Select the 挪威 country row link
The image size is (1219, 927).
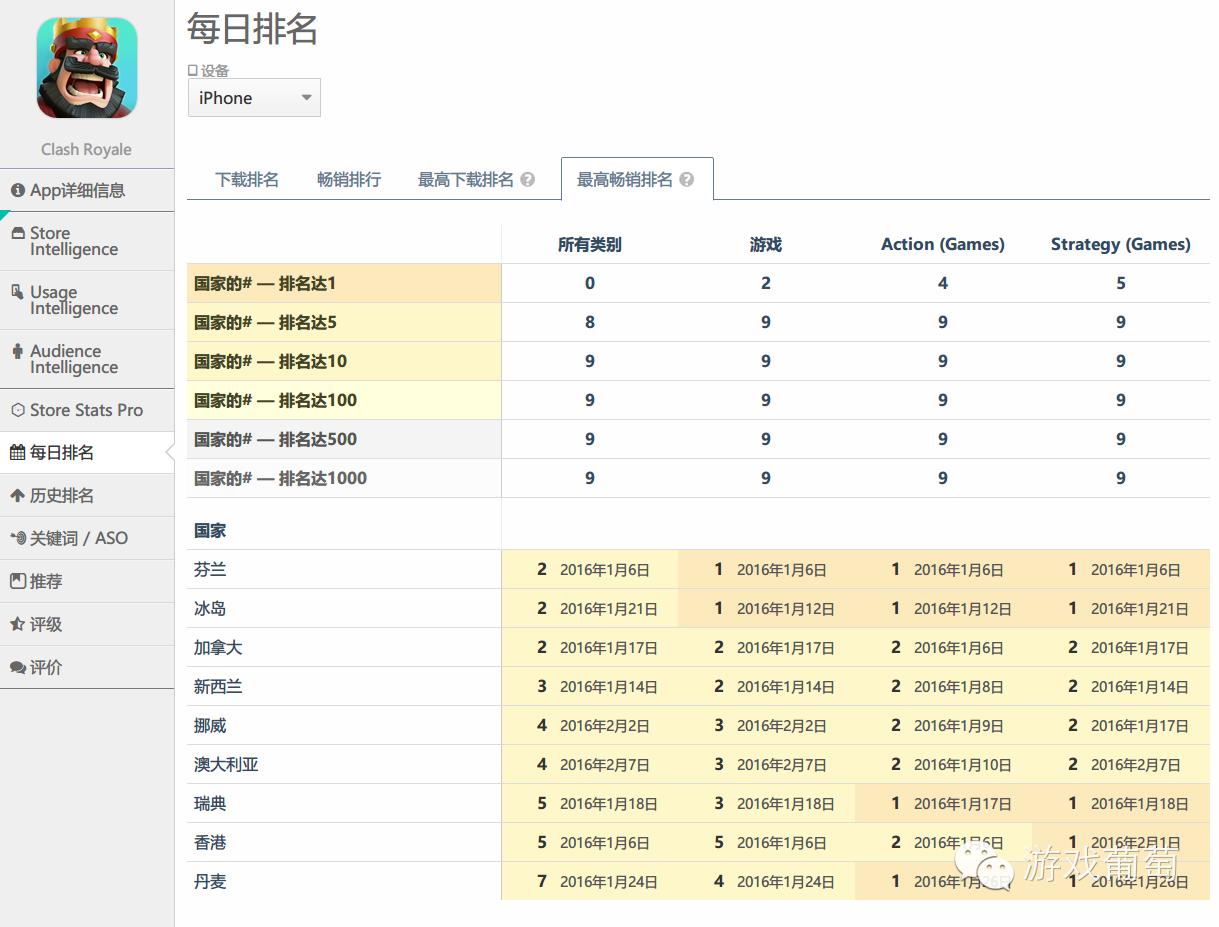(210, 725)
